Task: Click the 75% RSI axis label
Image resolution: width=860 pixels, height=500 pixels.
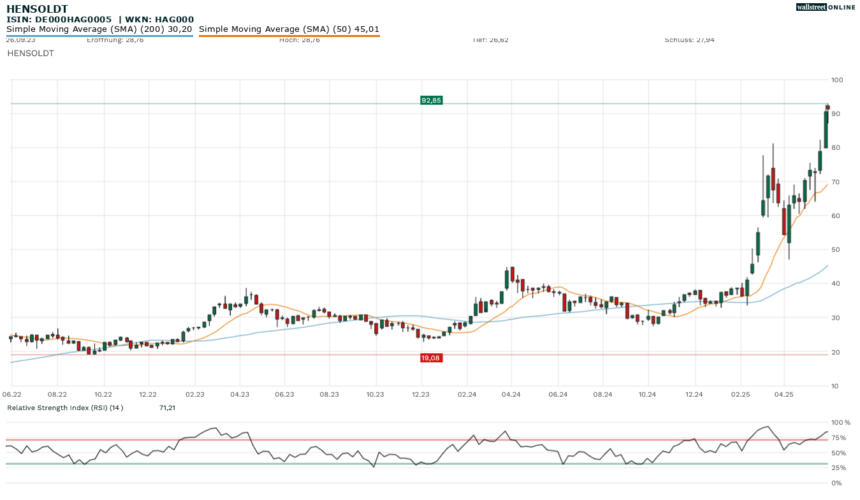Action: coord(838,437)
